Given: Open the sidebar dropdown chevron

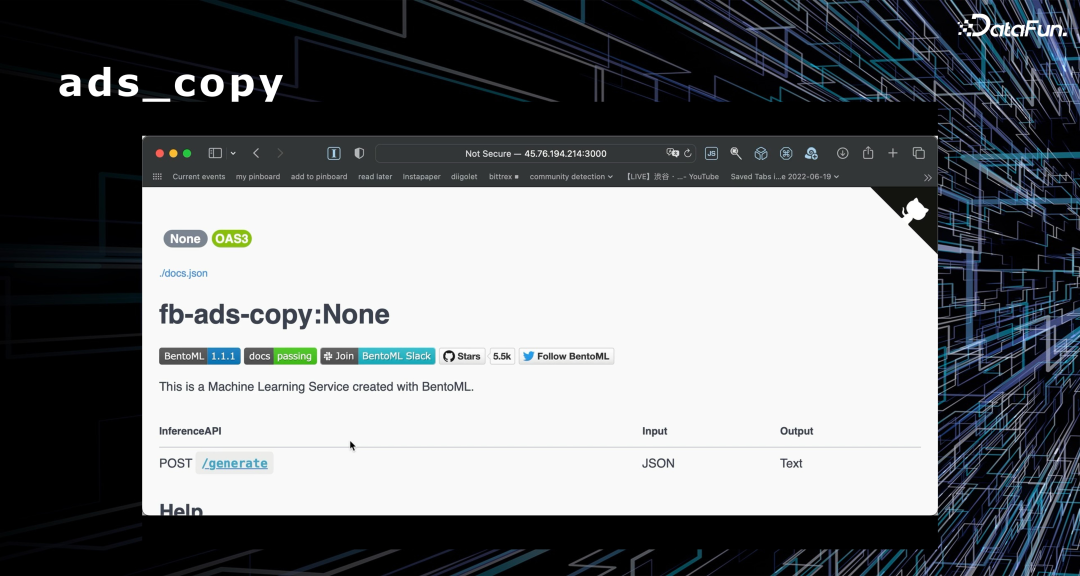Looking at the screenshot, I should [233, 153].
